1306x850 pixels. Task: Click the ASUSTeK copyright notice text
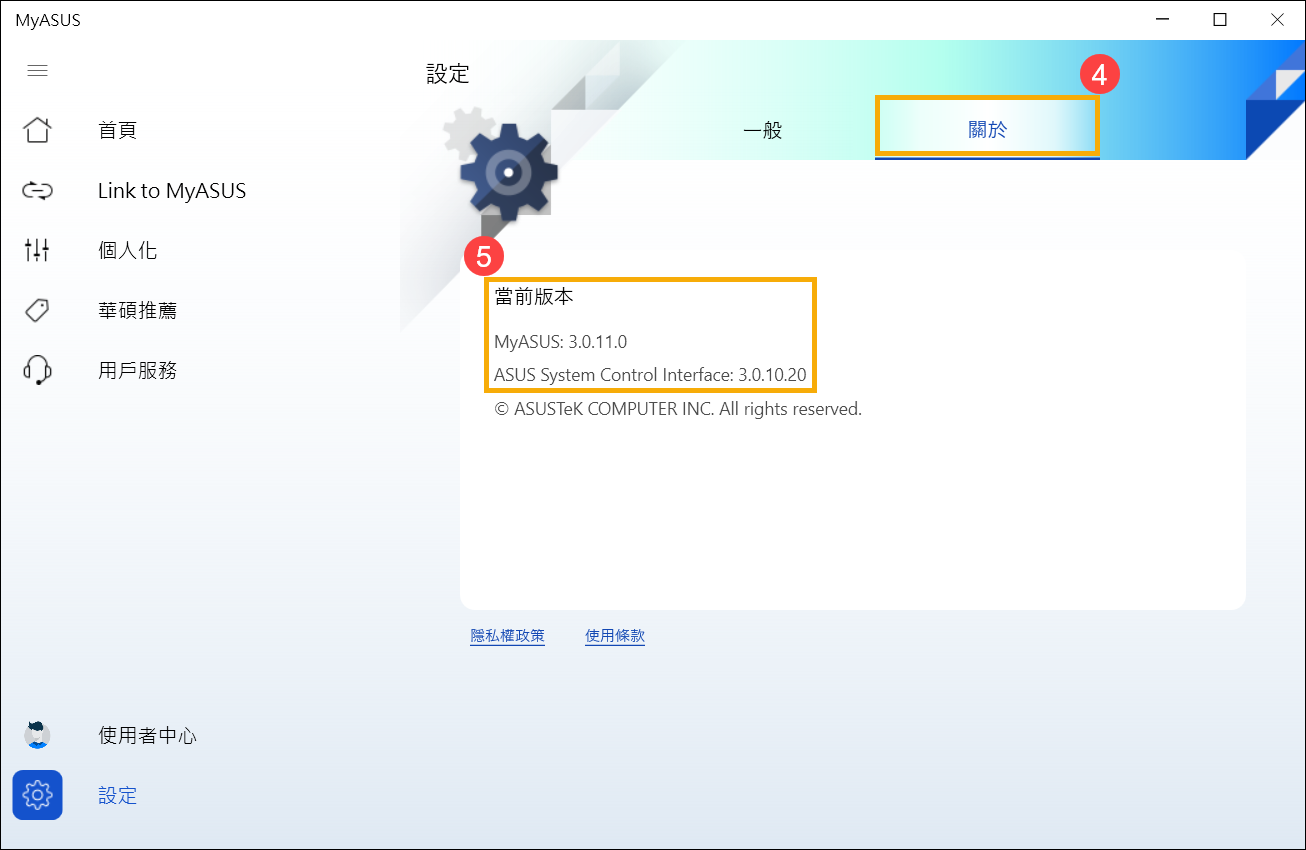[x=678, y=409]
